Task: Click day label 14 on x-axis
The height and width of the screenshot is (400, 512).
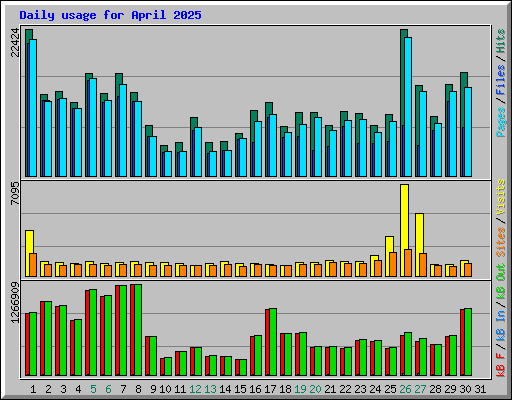Action: coord(225,389)
